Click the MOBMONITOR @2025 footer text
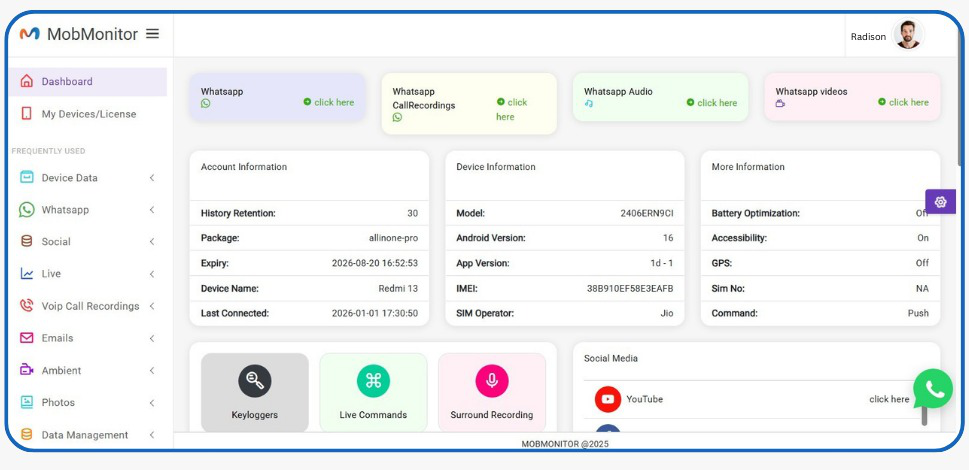 coord(565,443)
